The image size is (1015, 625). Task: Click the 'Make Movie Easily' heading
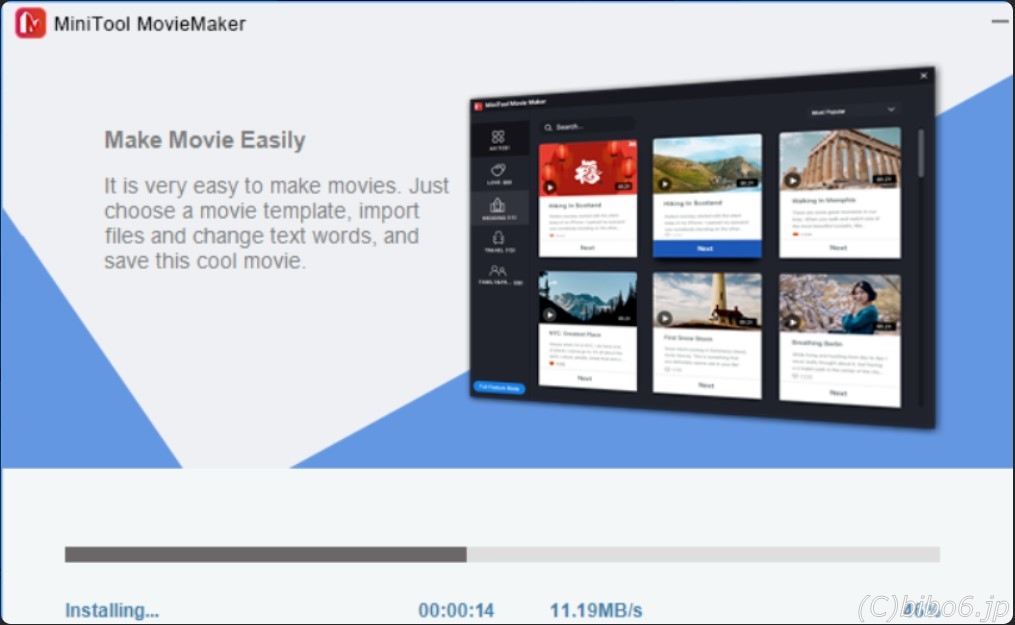(x=205, y=140)
